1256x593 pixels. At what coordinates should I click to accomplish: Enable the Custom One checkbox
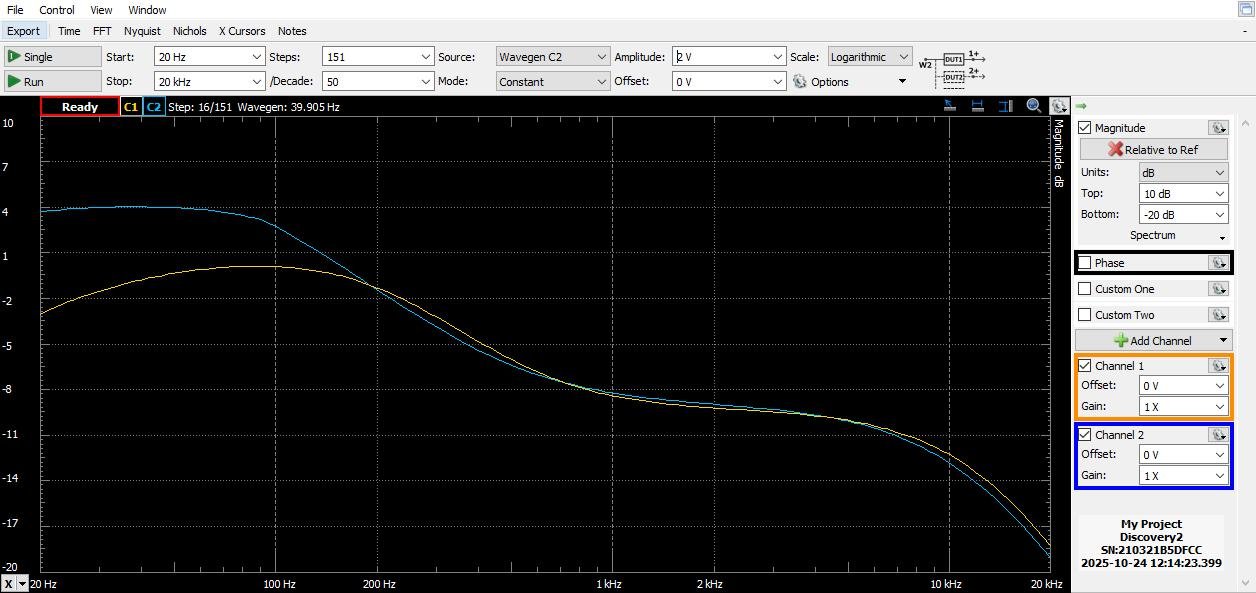pos(1085,289)
